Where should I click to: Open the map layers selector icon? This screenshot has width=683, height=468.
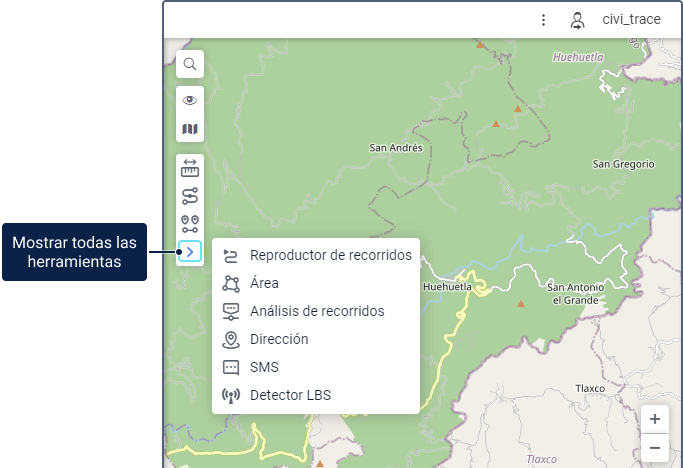click(x=190, y=129)
